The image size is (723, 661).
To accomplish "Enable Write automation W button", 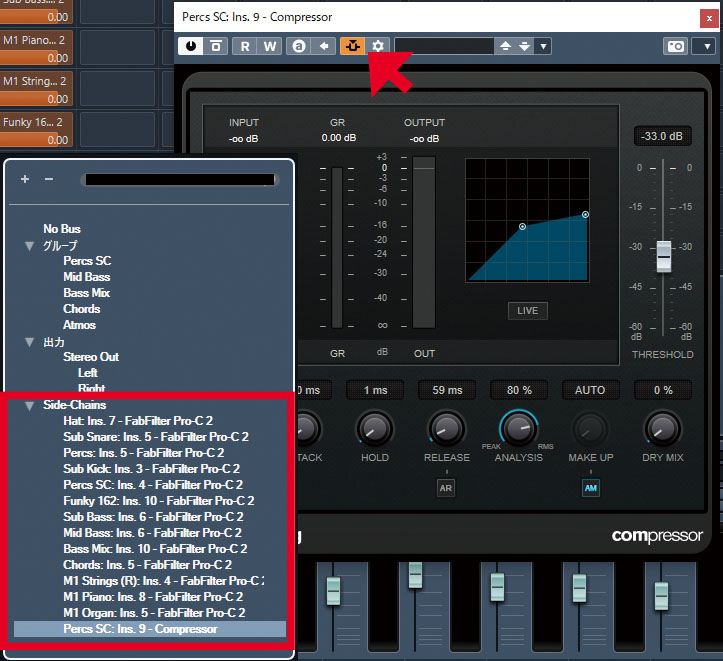I will pyautogui.click(x=270, y=46).
